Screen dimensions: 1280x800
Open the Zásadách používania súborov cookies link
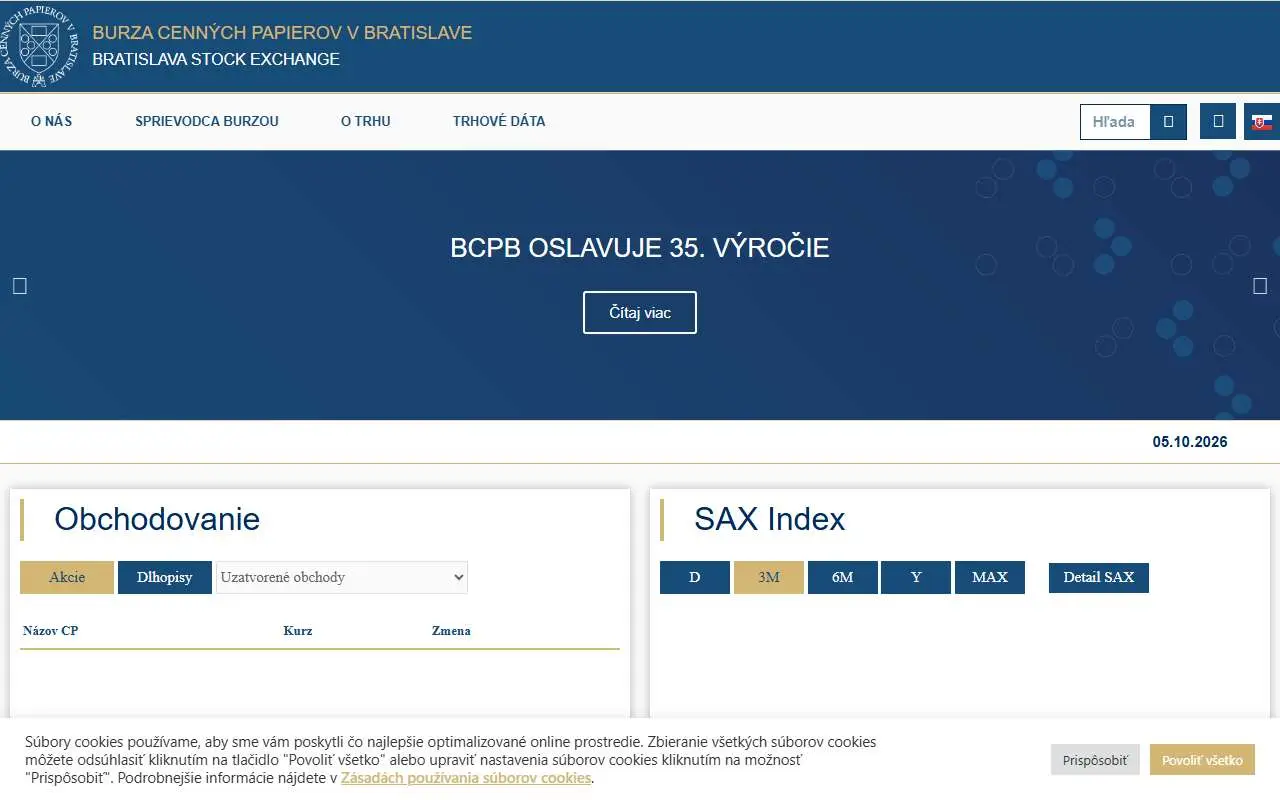pos(466,778)
